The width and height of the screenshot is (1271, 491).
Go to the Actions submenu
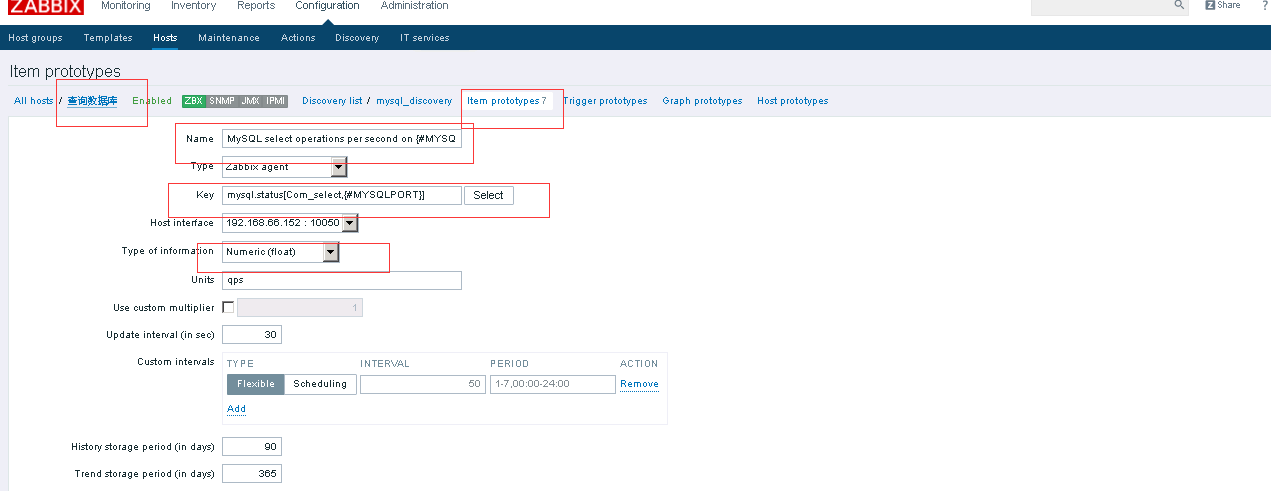(x=298, y=38)
